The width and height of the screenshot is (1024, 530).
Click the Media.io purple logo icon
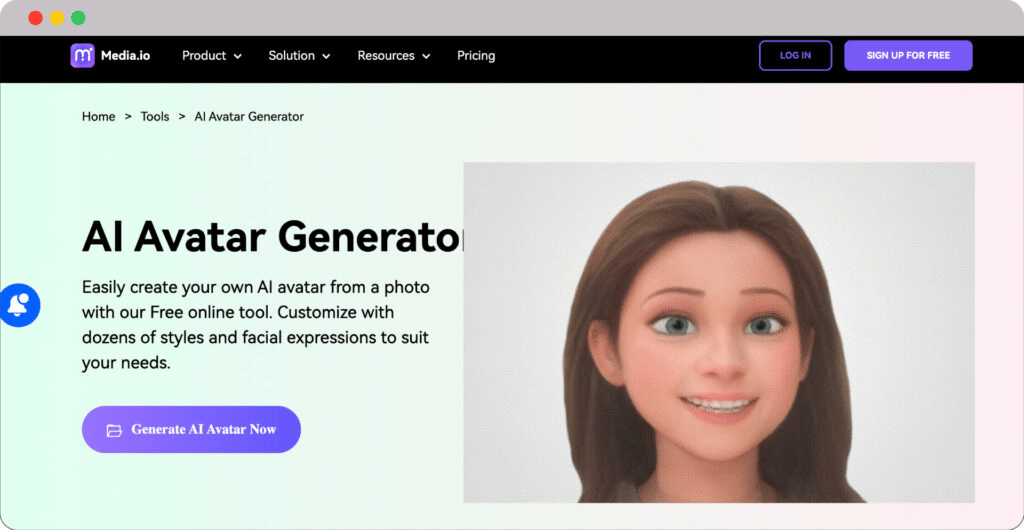(x=82, y=56)
